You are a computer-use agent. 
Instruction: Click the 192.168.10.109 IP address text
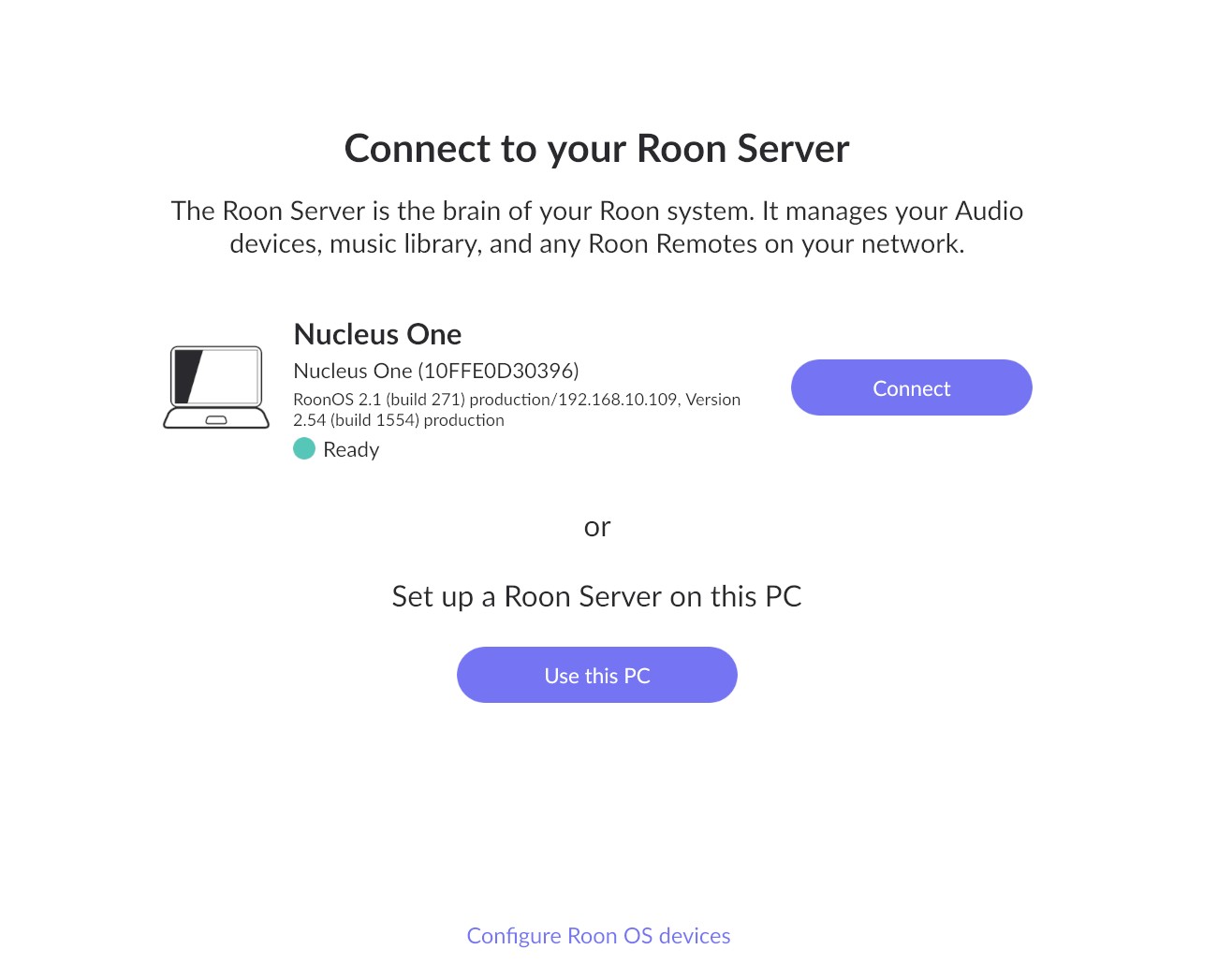pyautogui.click(x=618, y=400)
